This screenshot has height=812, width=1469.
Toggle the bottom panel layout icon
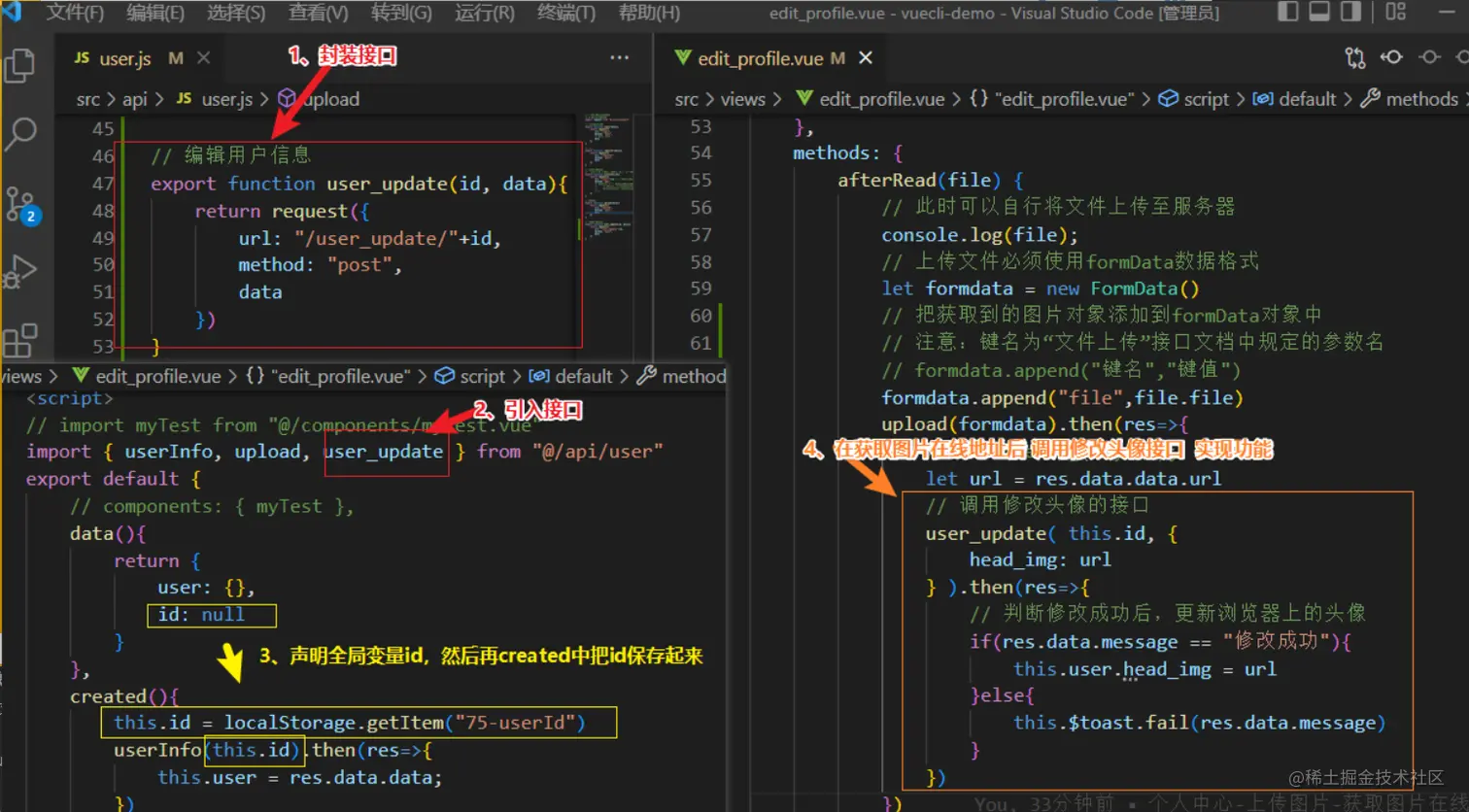[1319, 13]
